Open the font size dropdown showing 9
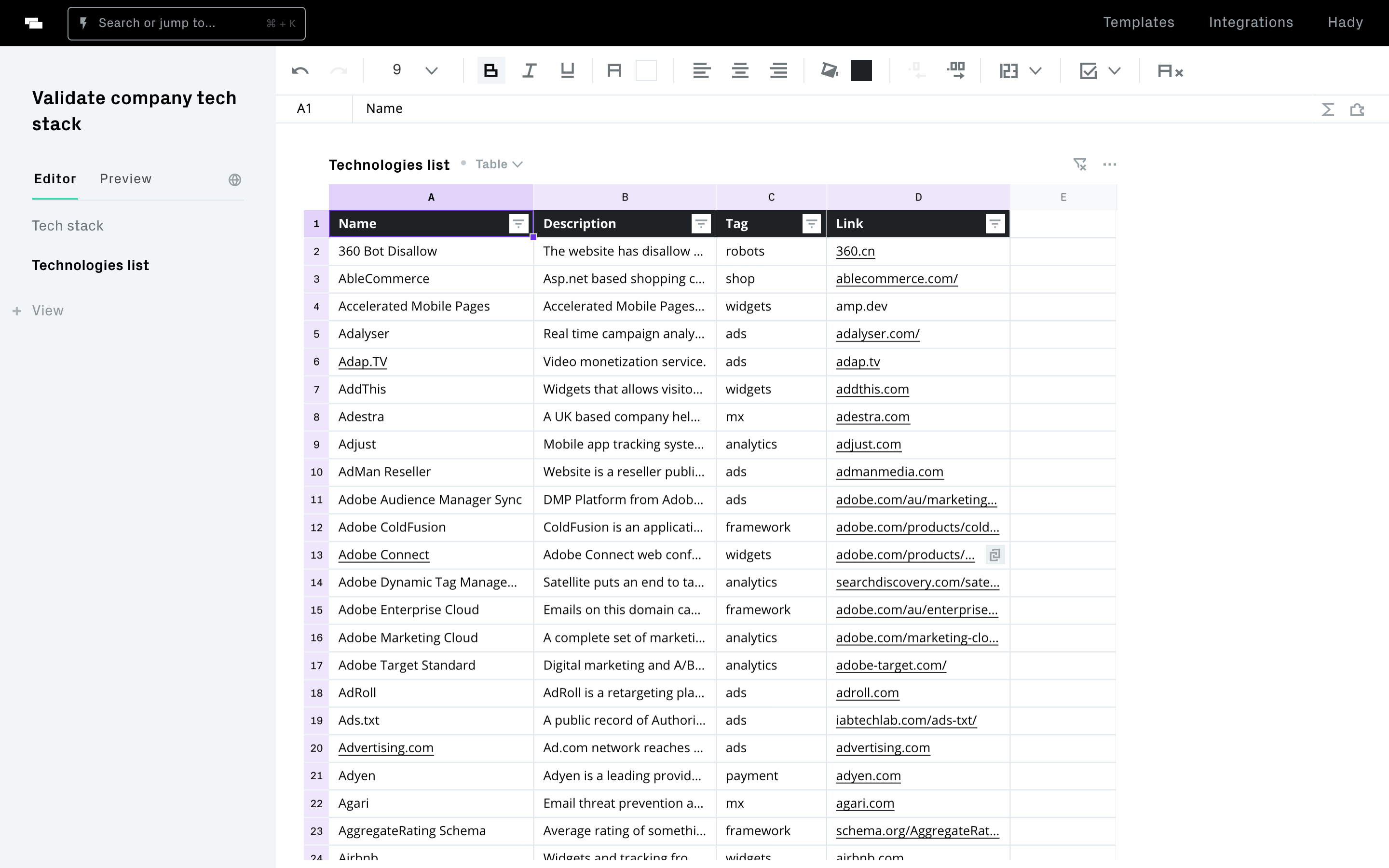 pyautogui.click(x=414, y=70)
